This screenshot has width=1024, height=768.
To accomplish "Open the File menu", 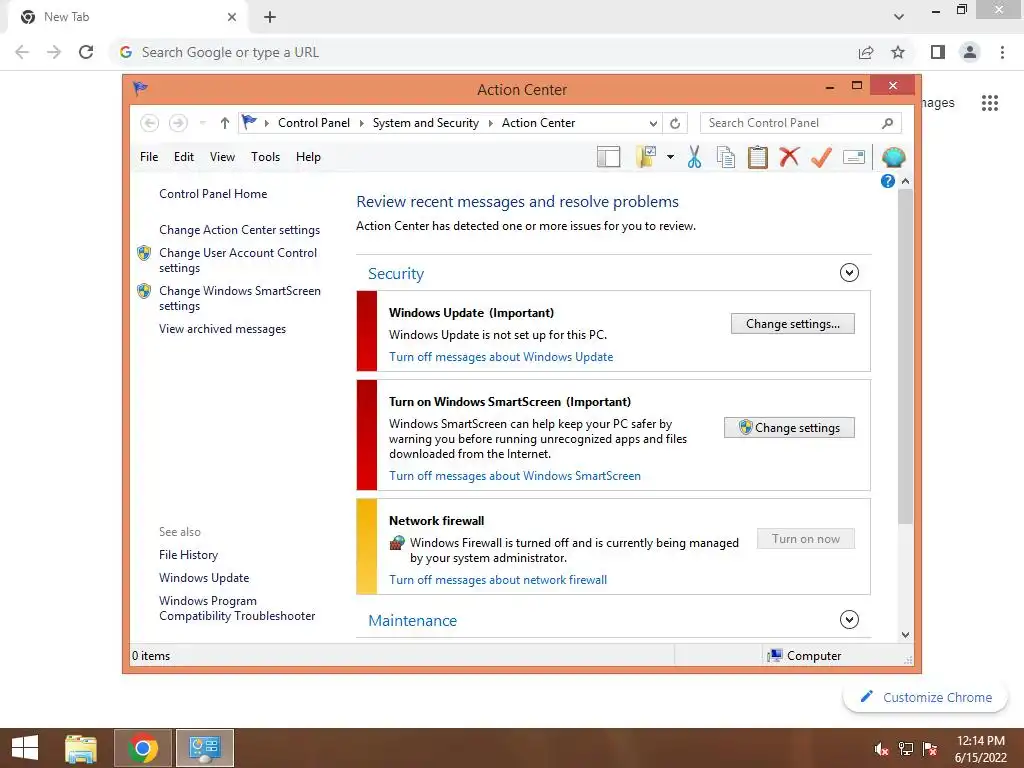I will click(x=149, y=157).
